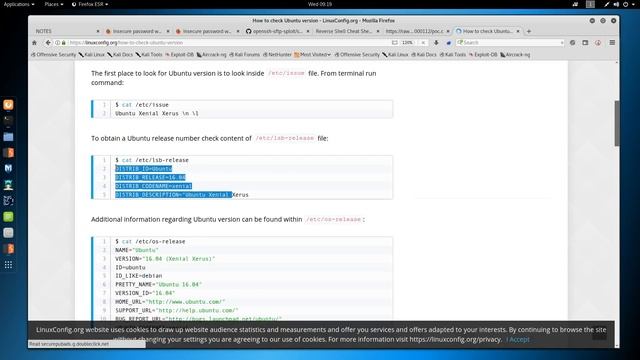The width and height of the screenshot is (640, 360).
Task: Open the green notes app in dock
Action: pos(8,216)
